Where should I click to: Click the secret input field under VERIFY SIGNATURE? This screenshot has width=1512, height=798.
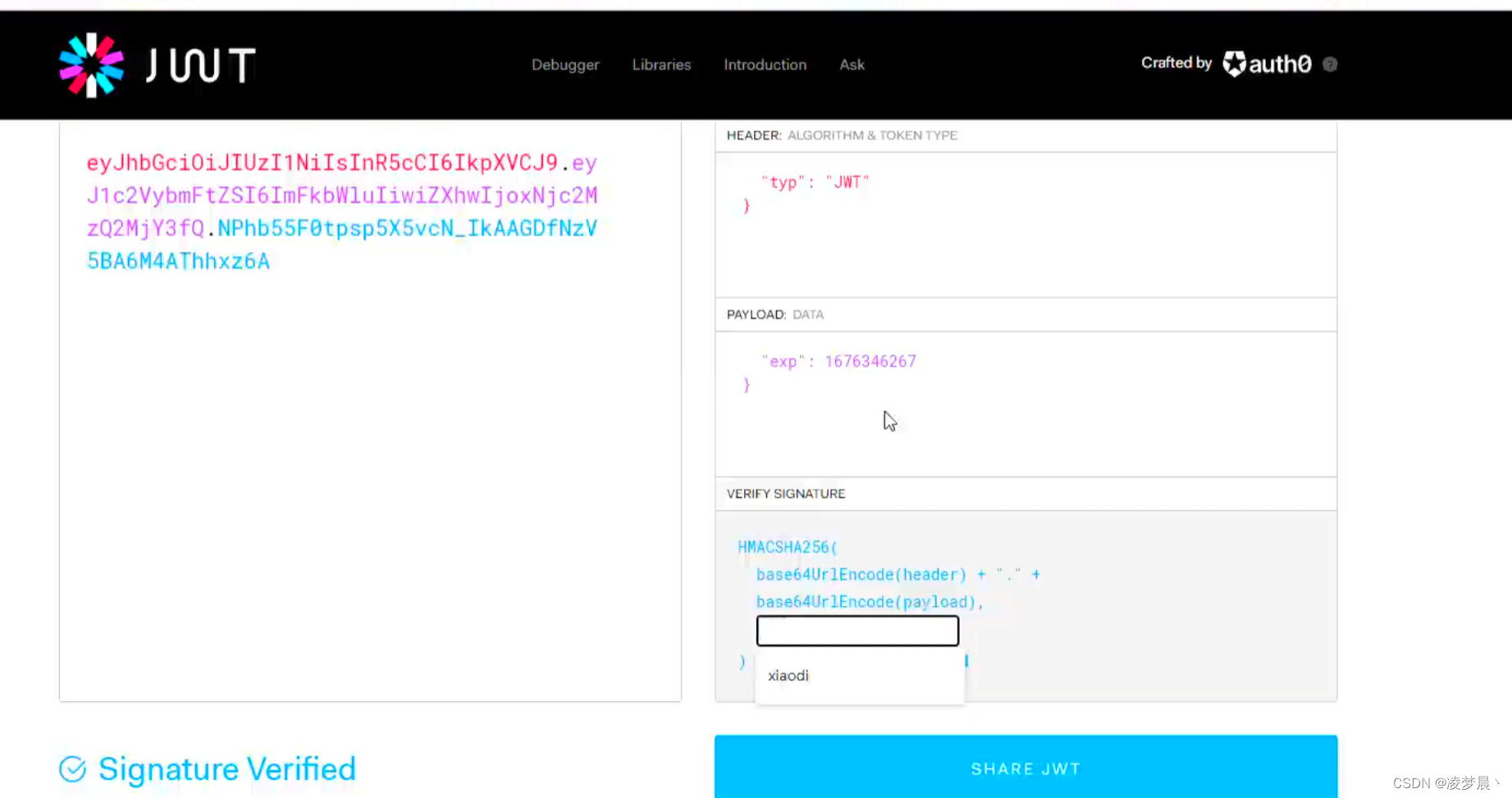point(857,630)
